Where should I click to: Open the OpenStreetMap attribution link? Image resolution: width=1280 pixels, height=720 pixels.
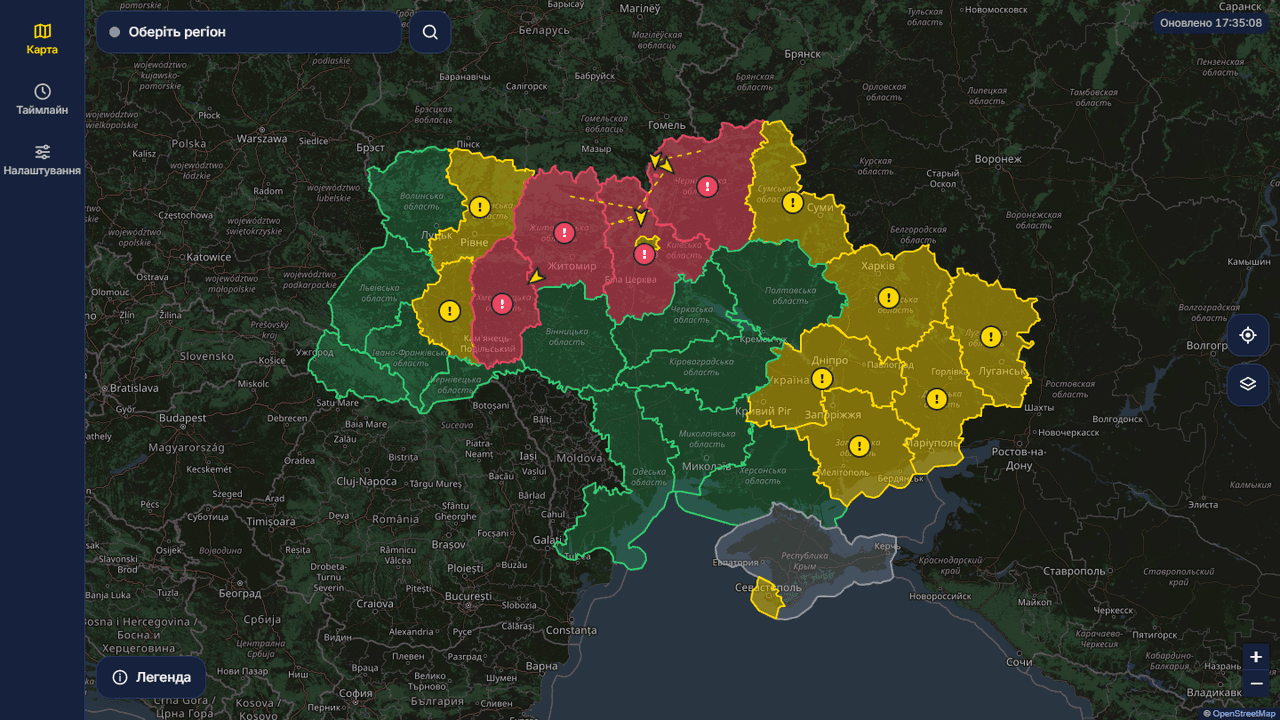click(1244, 713)
